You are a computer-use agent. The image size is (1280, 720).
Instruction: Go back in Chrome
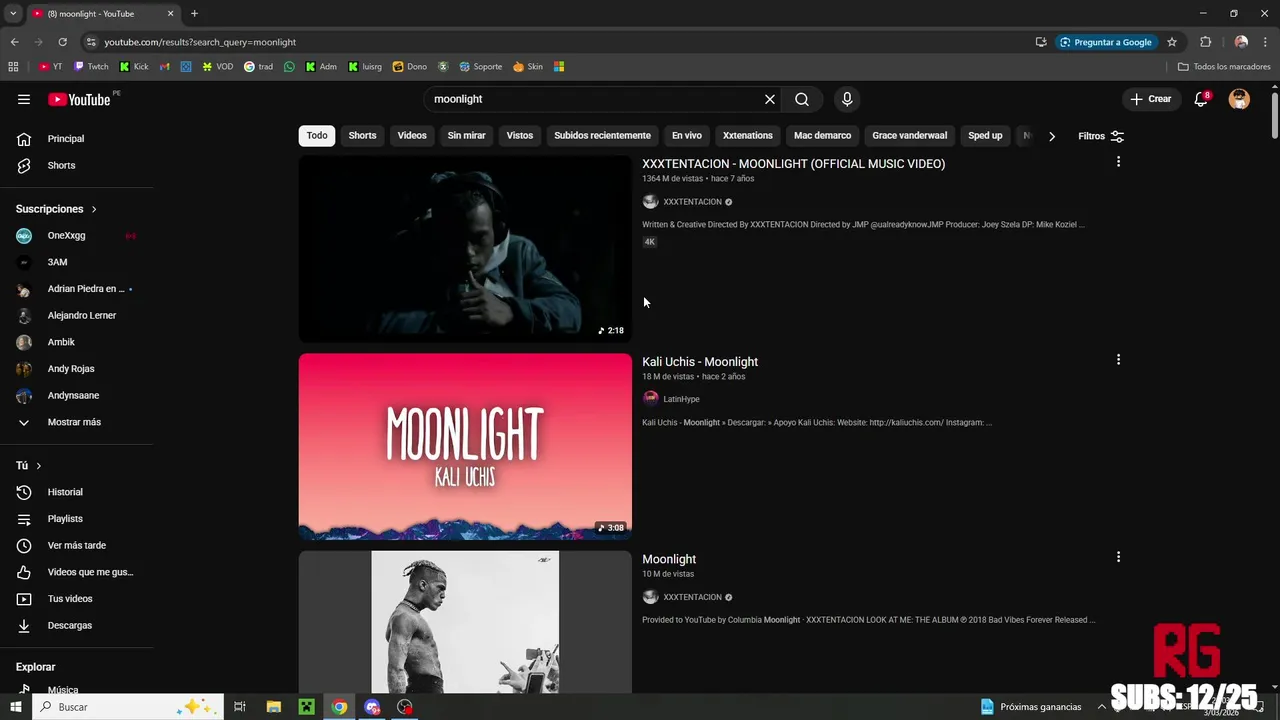(x=15, y=42)
